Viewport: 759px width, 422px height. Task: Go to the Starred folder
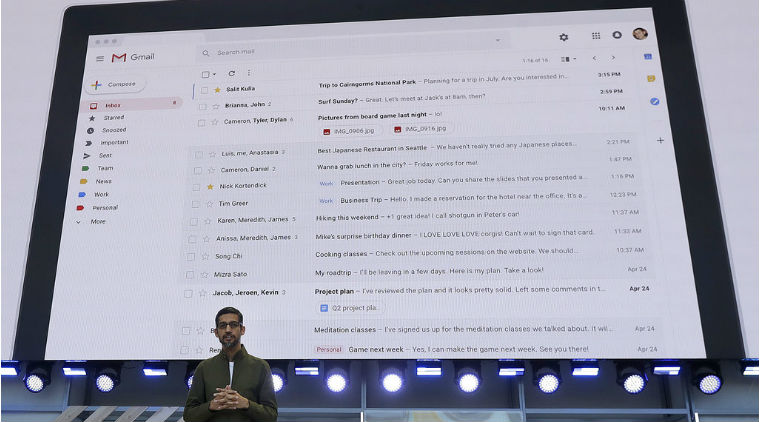click(x=114, y=117)
